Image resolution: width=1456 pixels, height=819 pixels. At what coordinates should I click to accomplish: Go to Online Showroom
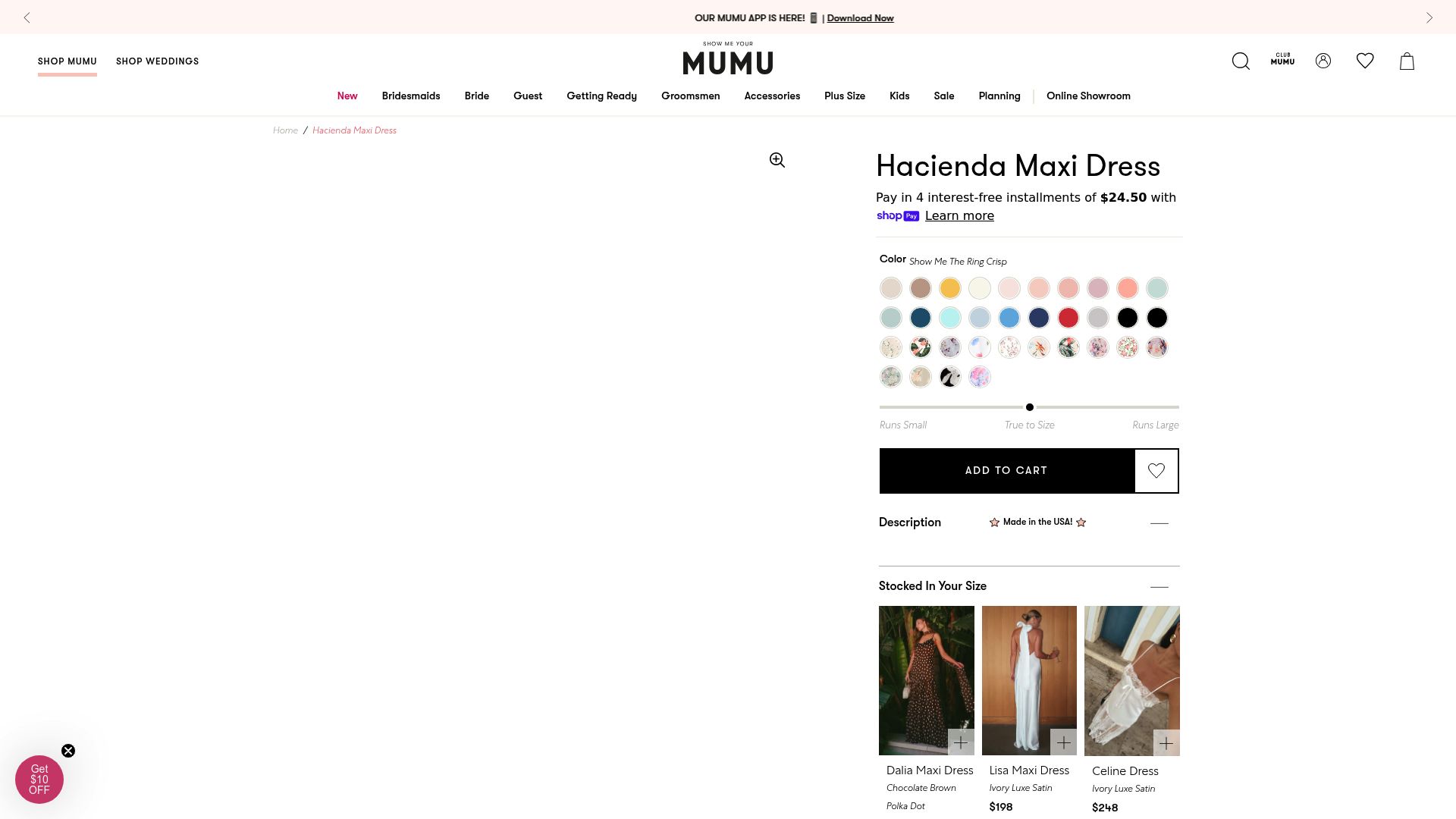click(1088, 96)
